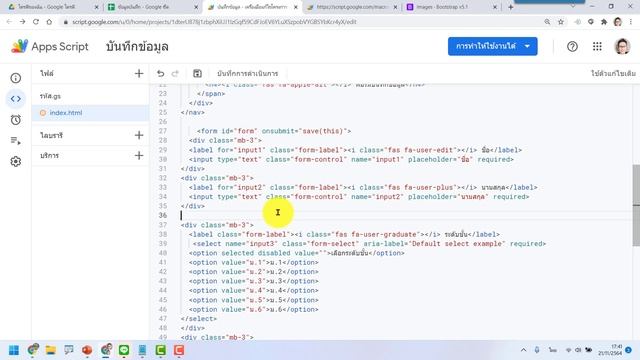Screen dimensions: 640x360
Task: Add a service with plus icon
Action: pos(139,156)
